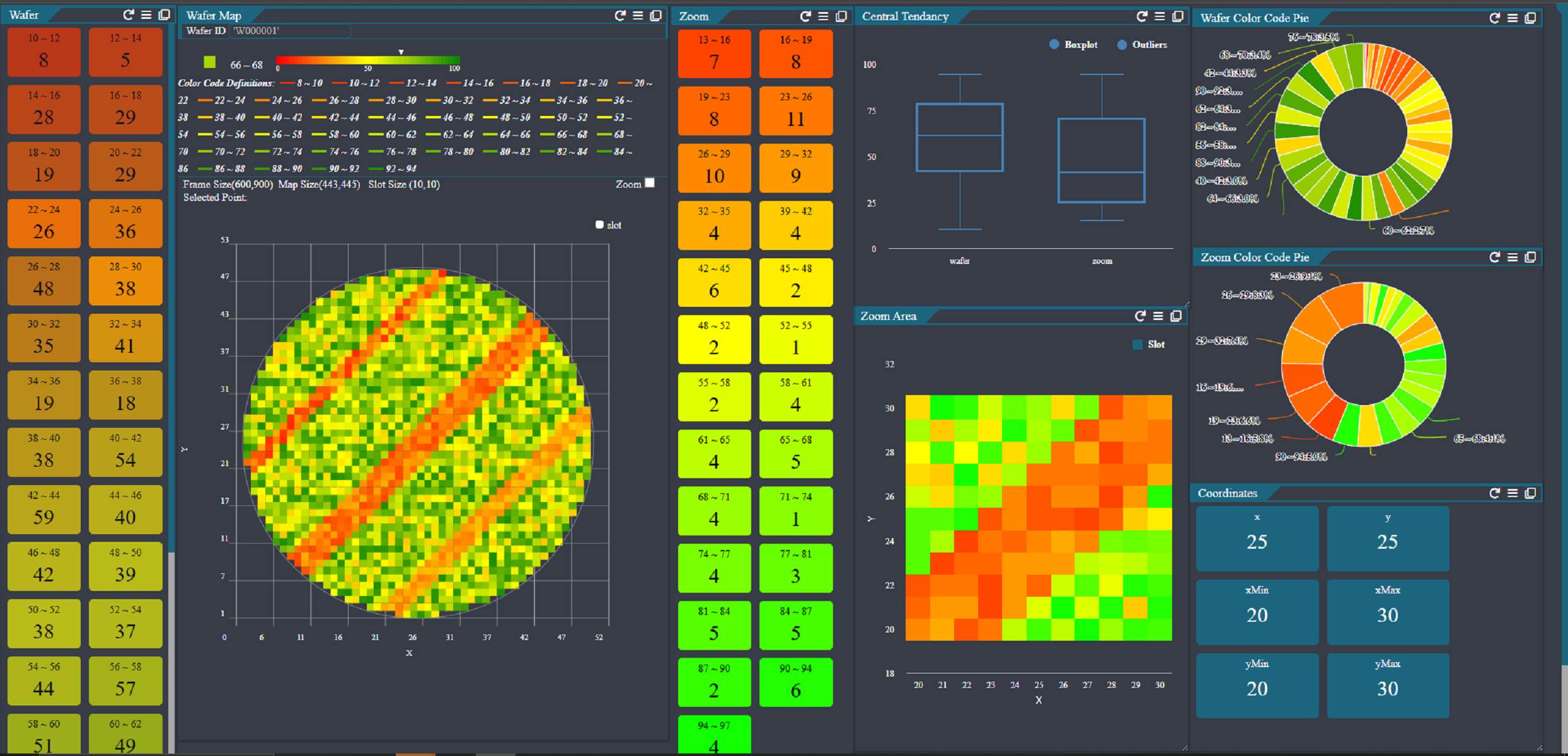This screenshot has width=1568, height=756.
Task: Refresh the Wafer Color Code Pie panel
Action: tap(1494, 18)
